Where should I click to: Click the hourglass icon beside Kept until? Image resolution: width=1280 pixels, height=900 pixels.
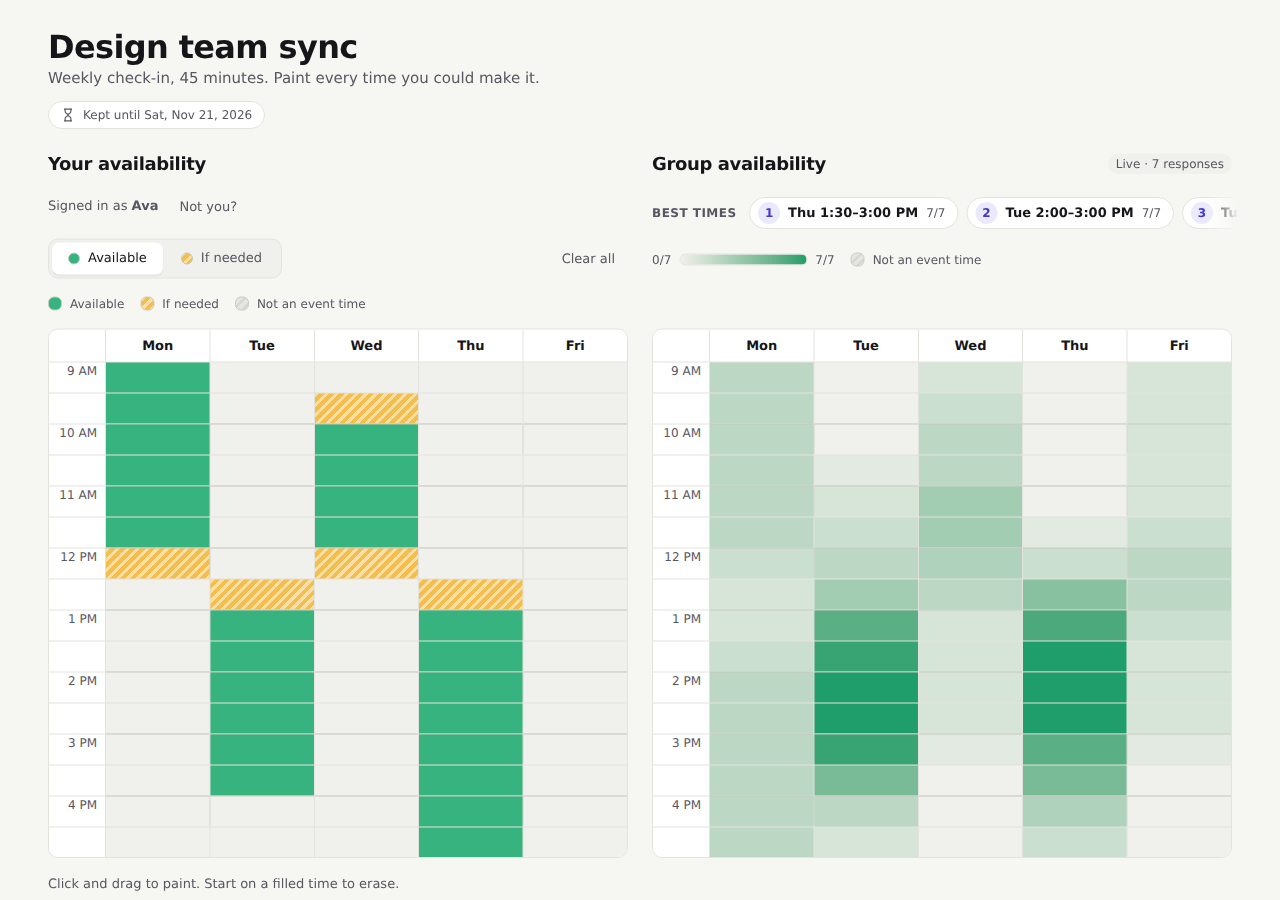point(68,115)
